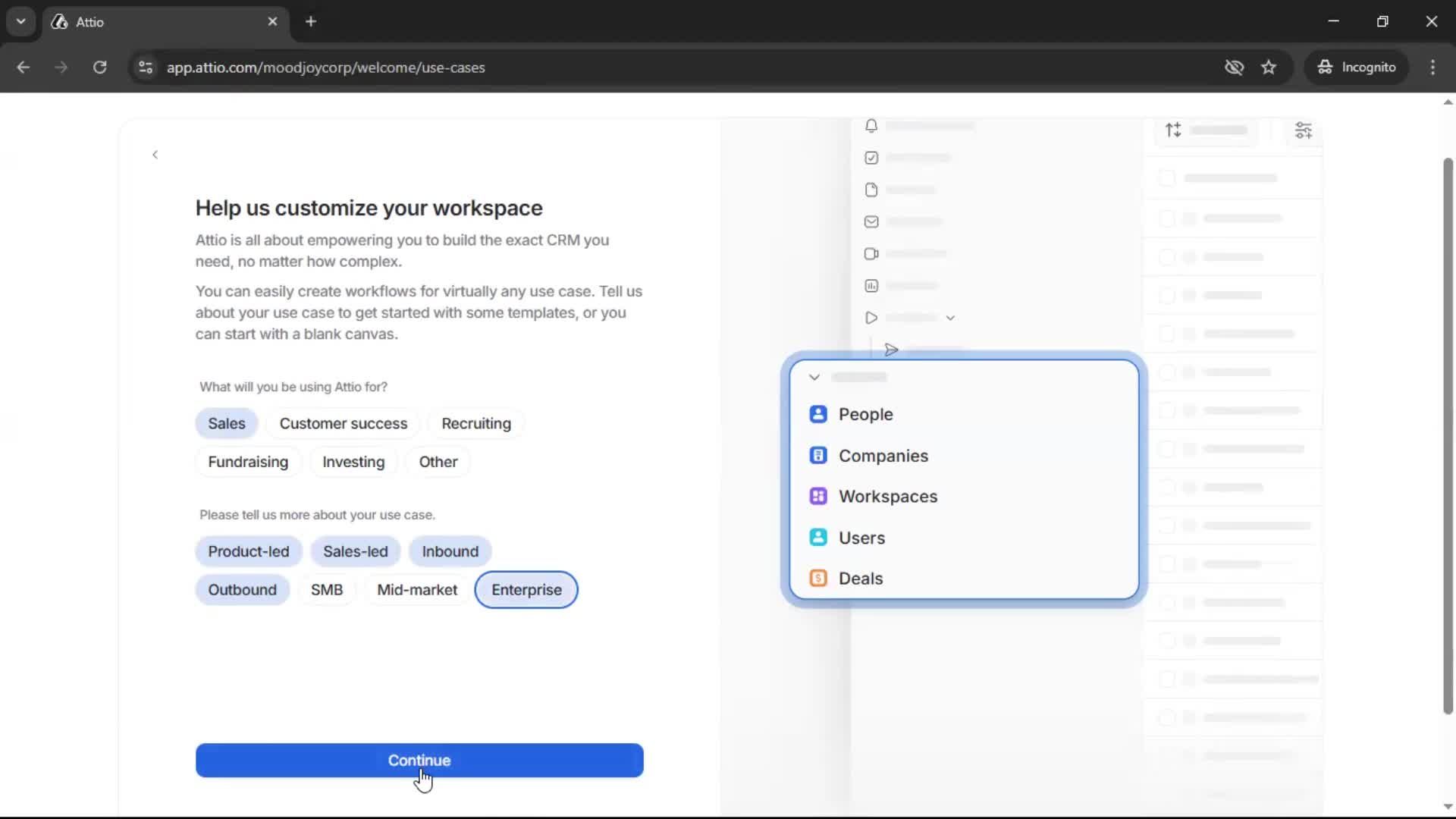Expand the chevron next to the play icon

point(951,318)
